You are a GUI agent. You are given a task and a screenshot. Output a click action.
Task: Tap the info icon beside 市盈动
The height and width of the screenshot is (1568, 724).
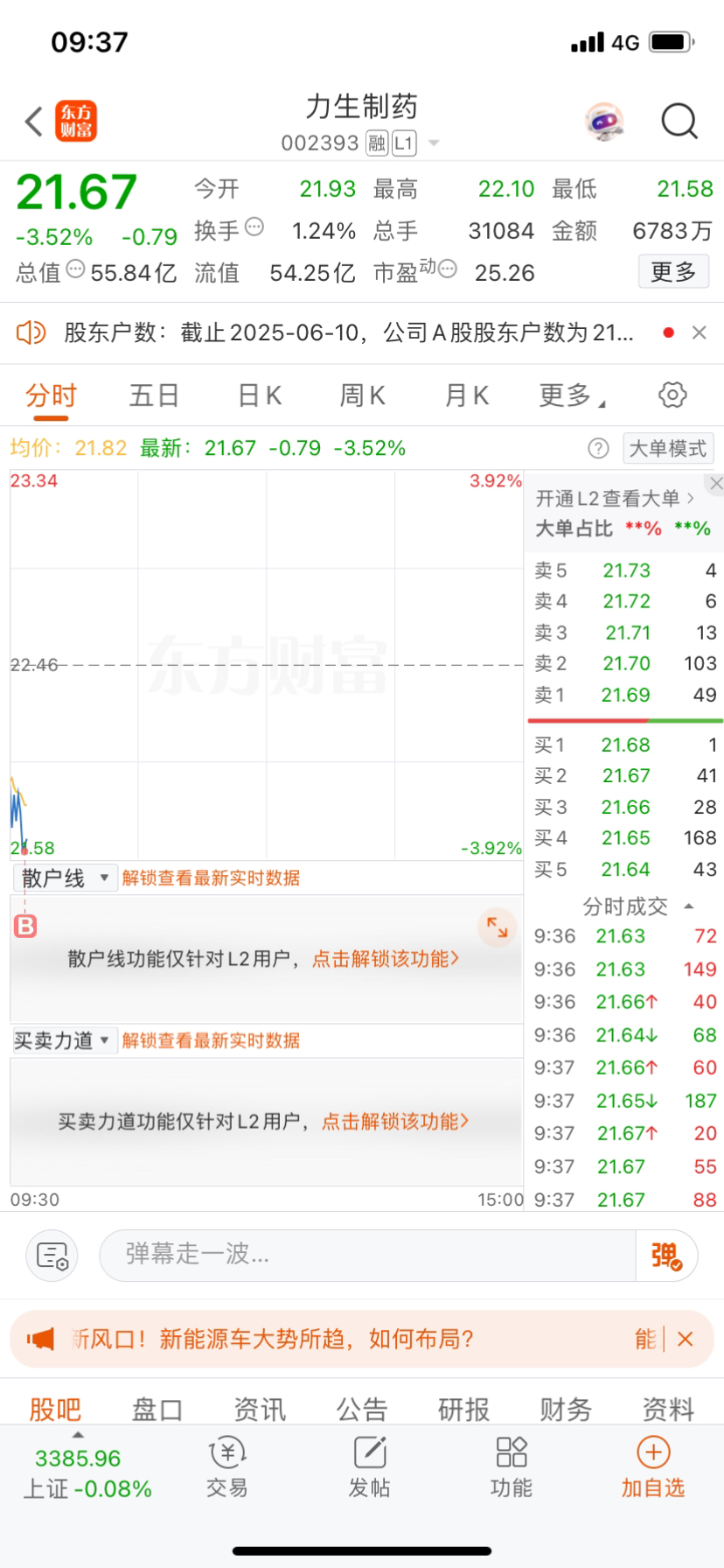[447, 269]
